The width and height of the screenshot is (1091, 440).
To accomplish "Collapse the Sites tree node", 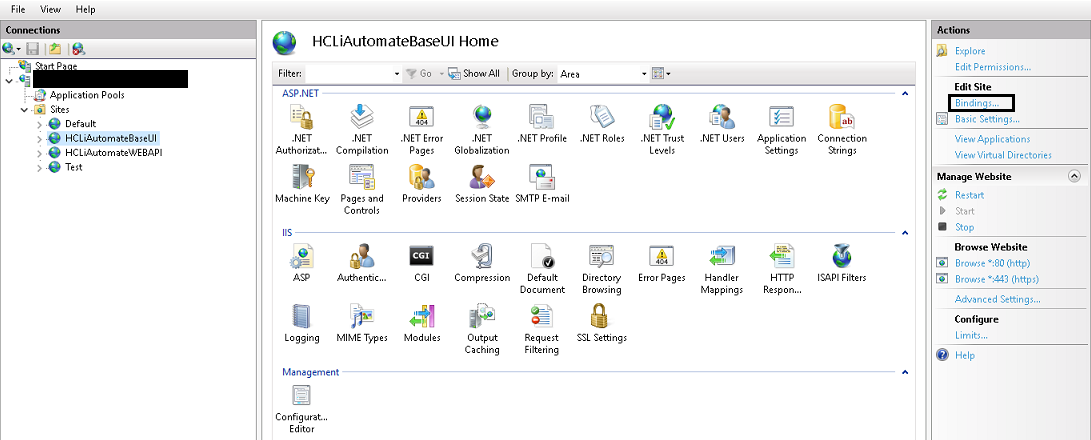I will 24,109.
